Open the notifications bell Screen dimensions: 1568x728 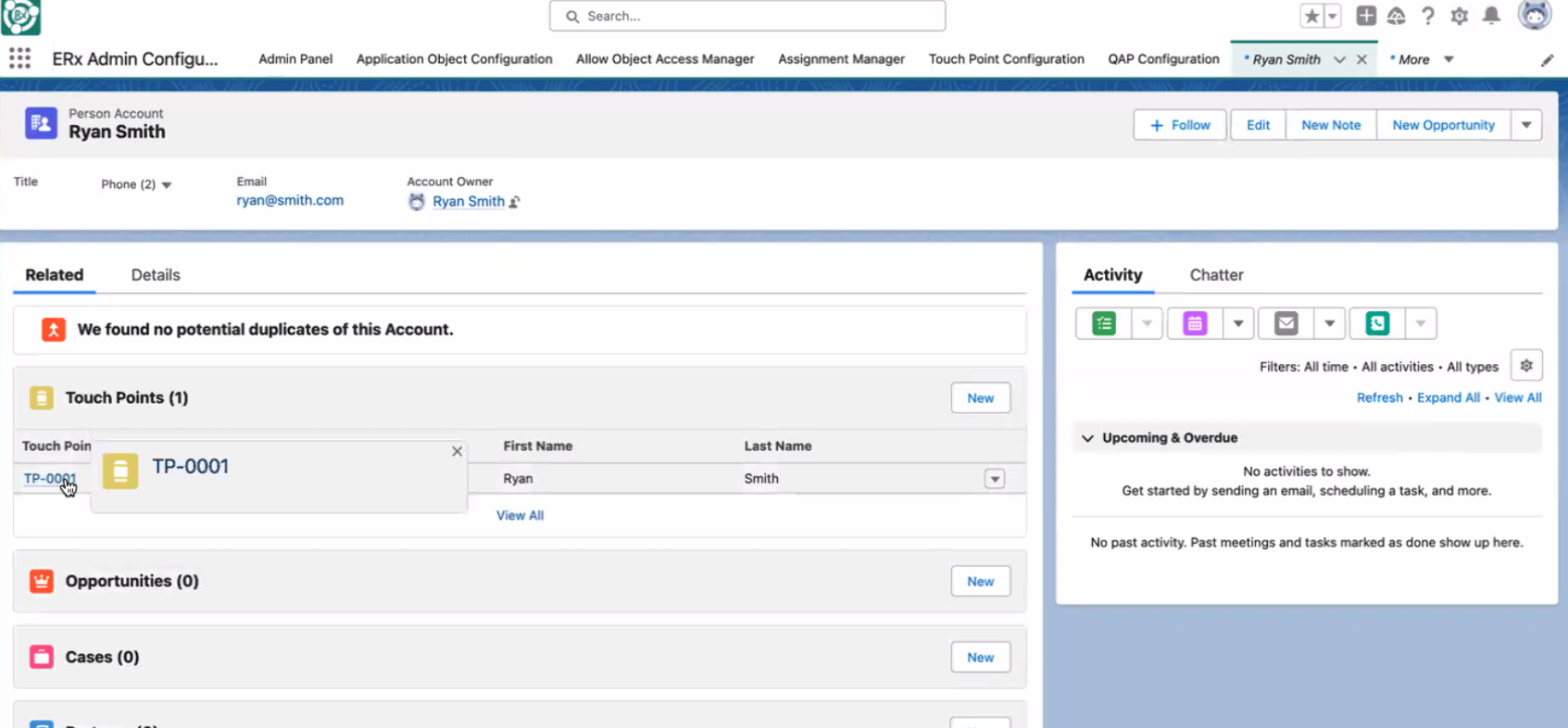(x=1491, y=16)
